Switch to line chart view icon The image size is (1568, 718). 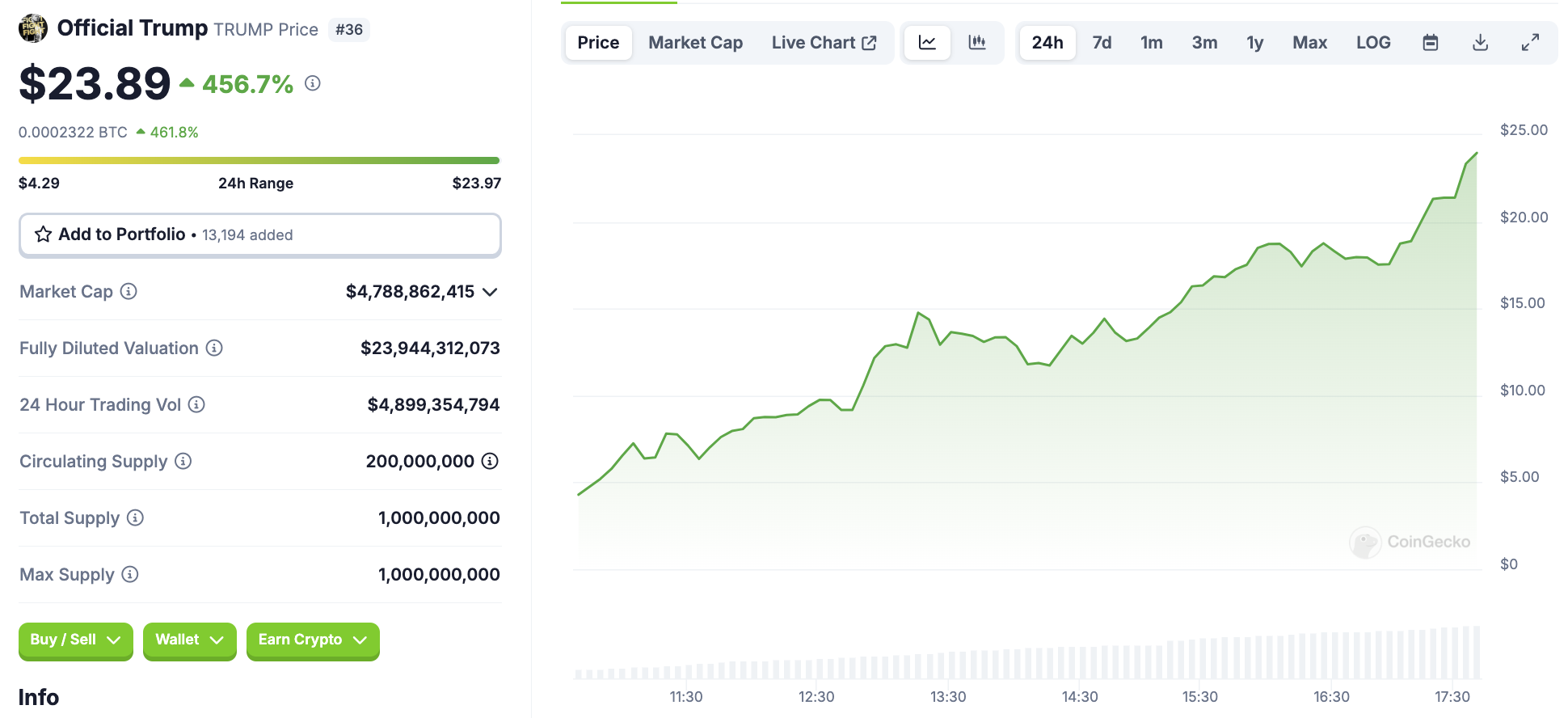(927, 43)
